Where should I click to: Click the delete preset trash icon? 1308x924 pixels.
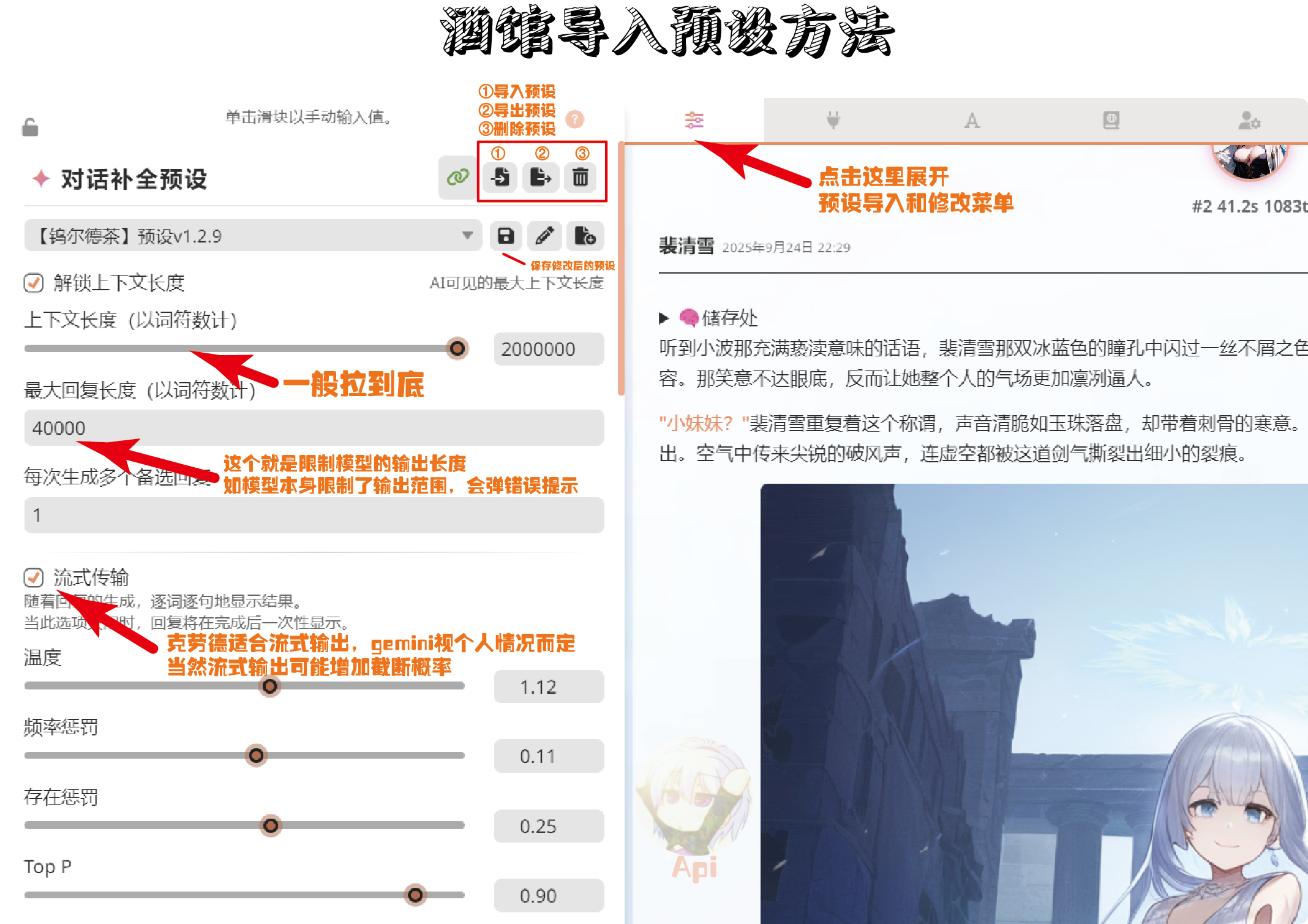[x=580, y=178]
